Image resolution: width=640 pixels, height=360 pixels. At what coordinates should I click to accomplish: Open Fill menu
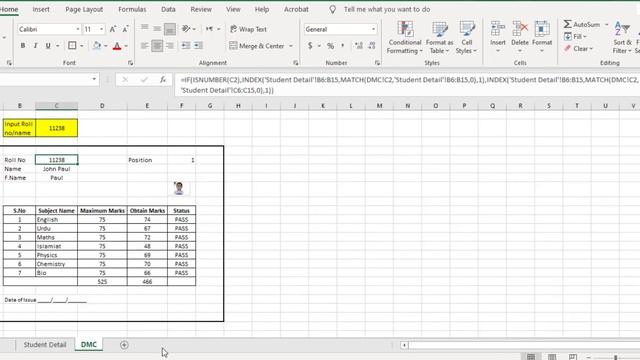coord(575,36)
